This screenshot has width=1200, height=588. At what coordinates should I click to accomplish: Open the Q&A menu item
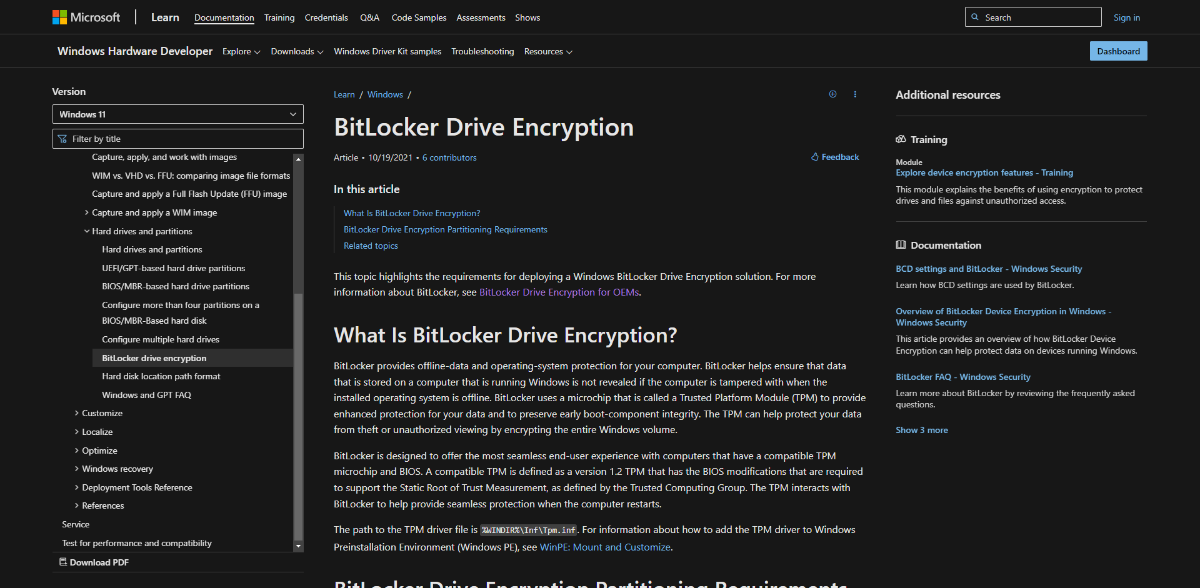(369, 18)
